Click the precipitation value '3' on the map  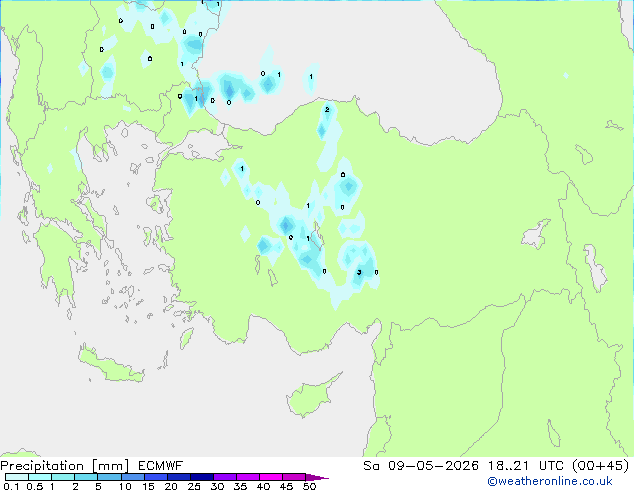pyautogui.click(x=359, y=272)
